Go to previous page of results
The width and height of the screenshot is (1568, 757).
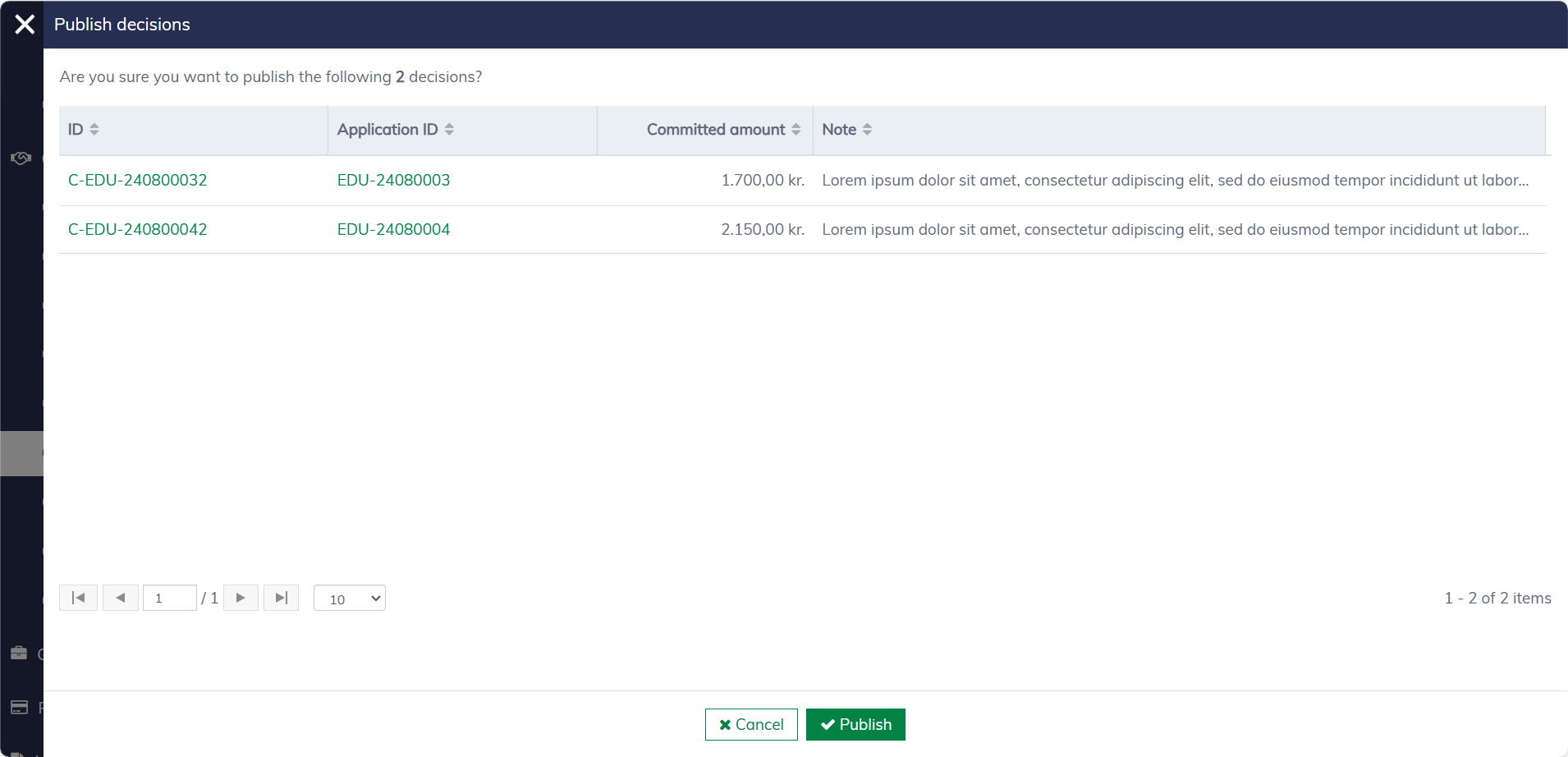pyautogui.click(x=121, y=598)
